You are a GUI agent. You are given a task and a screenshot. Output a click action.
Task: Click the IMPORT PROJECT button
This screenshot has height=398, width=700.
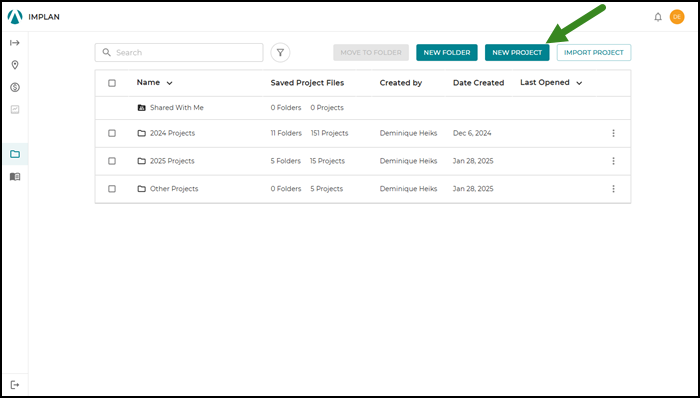coord(594,53)
